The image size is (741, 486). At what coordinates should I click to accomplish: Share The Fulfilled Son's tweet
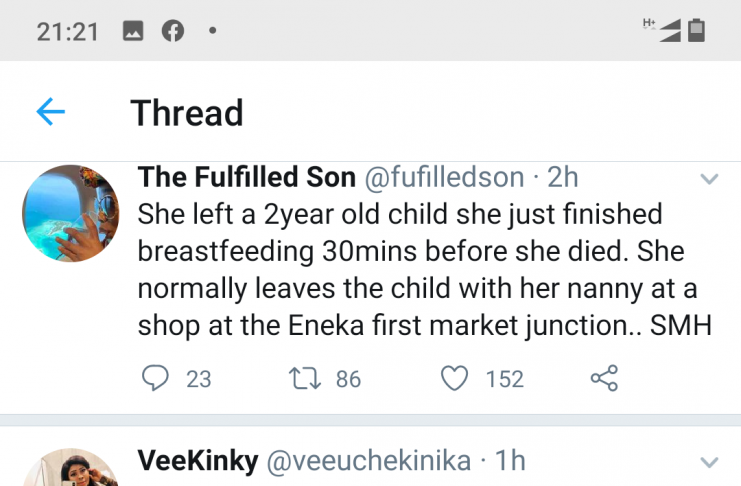(x=604, y=378)
